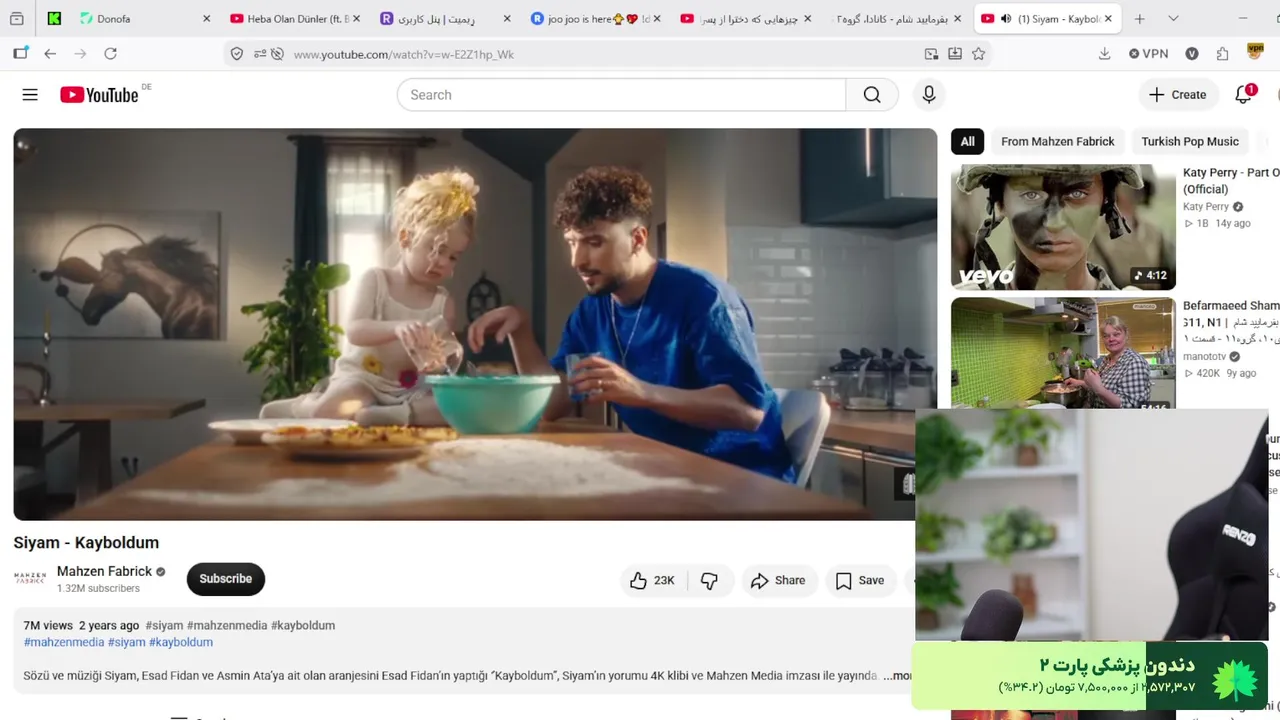Click the icon left of the back arrow

pos(20,54)
